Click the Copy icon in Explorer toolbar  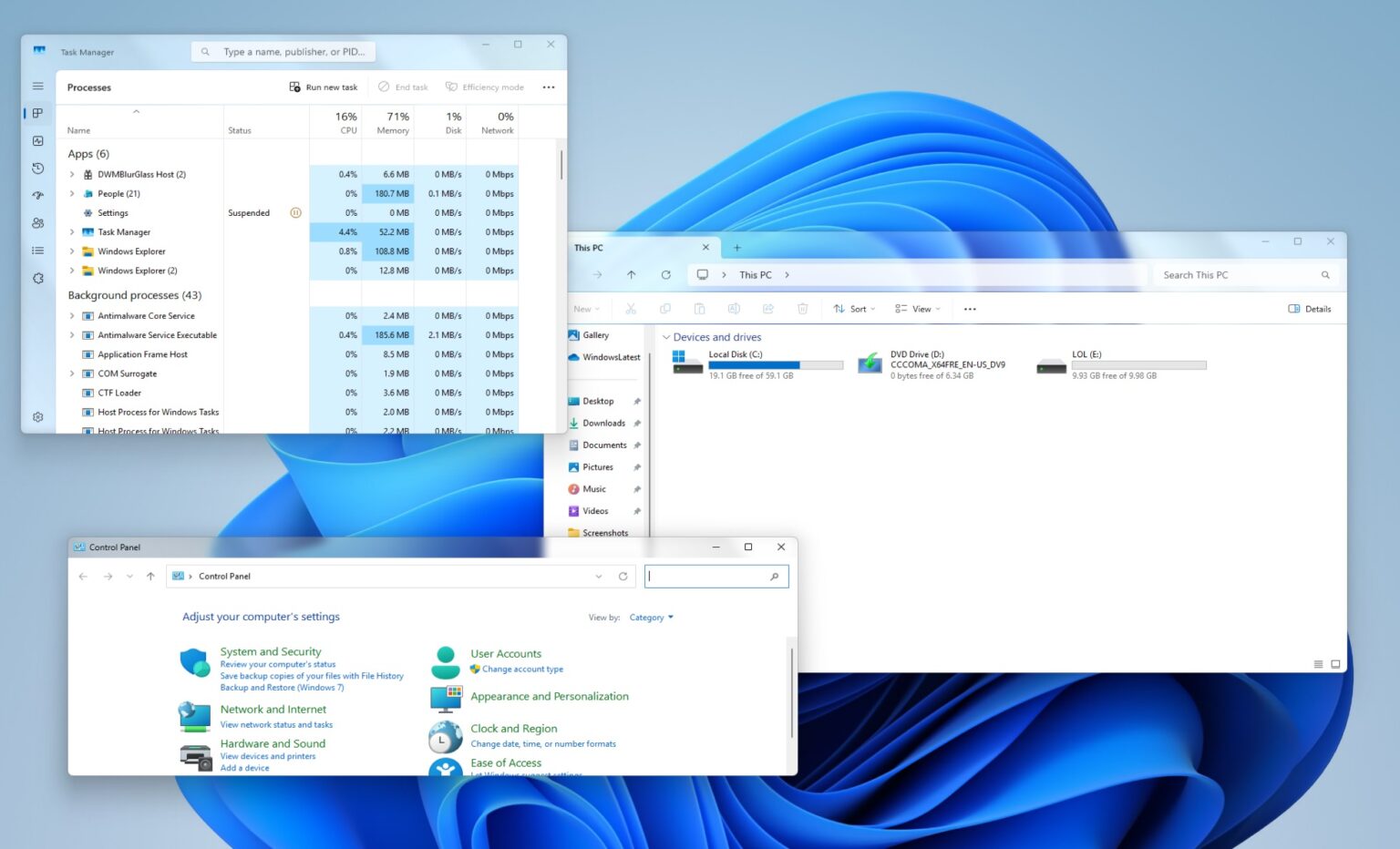664,308
